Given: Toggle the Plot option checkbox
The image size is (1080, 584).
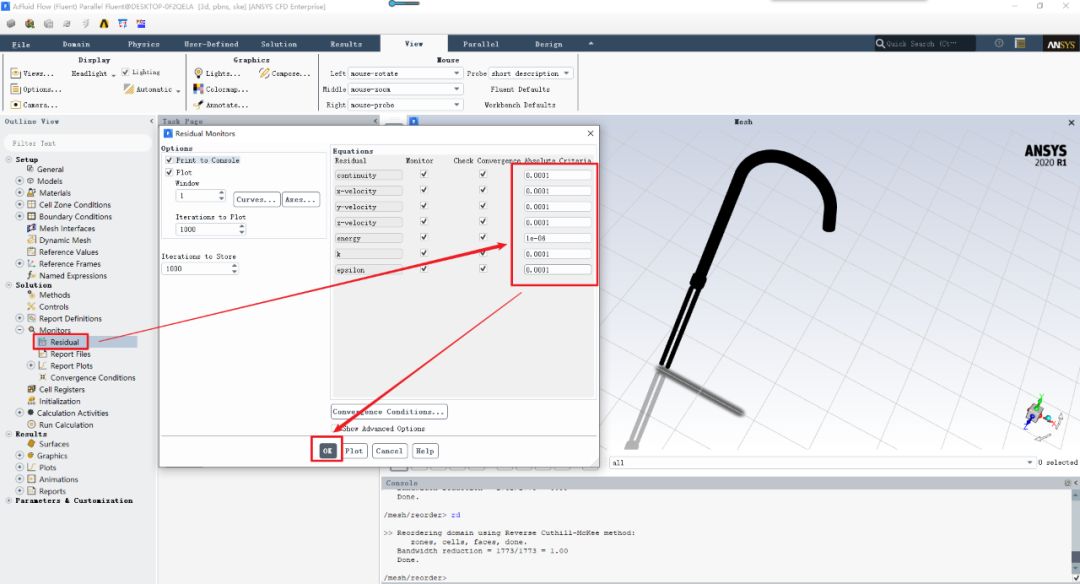Looking at the screenshot, I should pyautogui.click(x=169, y=172).
